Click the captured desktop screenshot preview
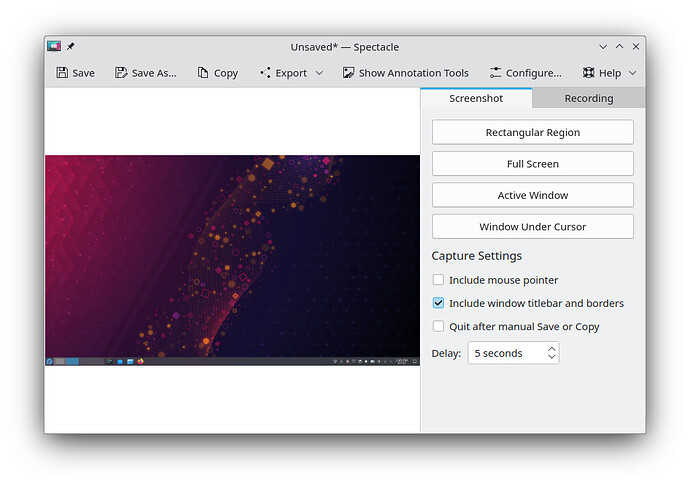The width and height of the screenshot is (690, 486). pos(232,260)
